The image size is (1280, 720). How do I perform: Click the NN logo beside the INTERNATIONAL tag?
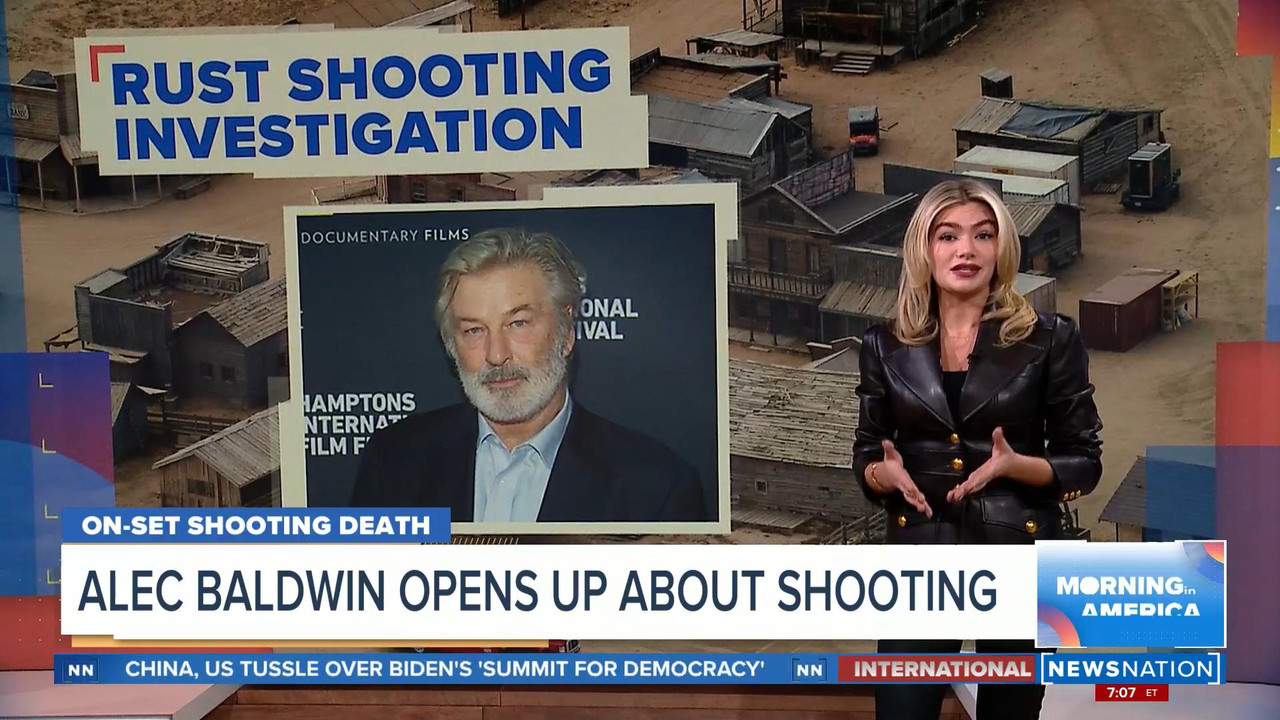[808, 669]
